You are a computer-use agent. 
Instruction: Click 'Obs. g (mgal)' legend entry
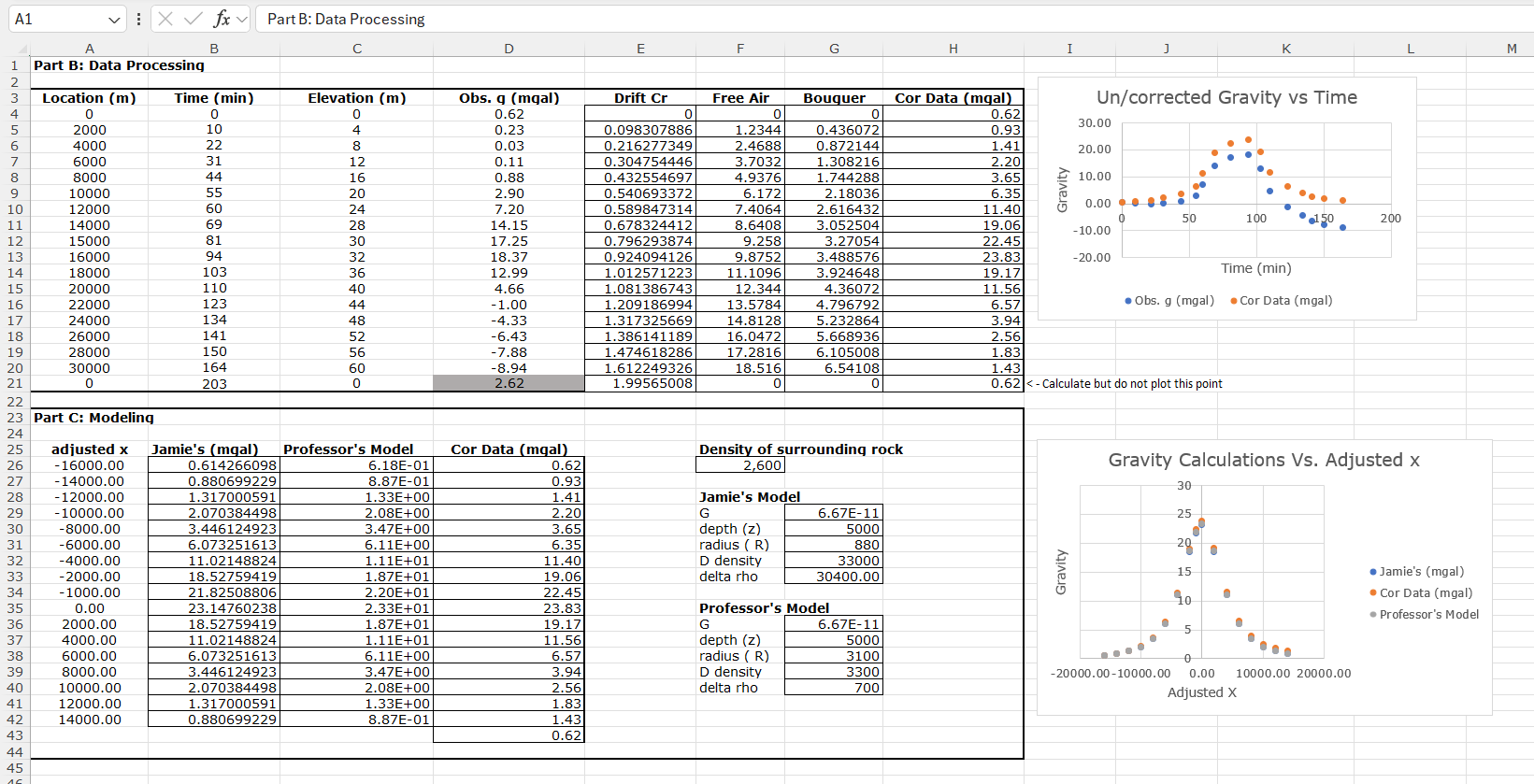click(1169, 301)
